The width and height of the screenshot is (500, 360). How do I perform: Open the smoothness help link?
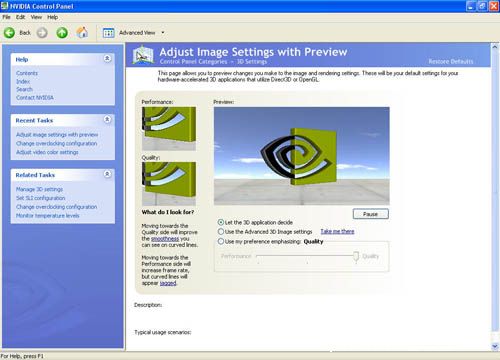165,239
